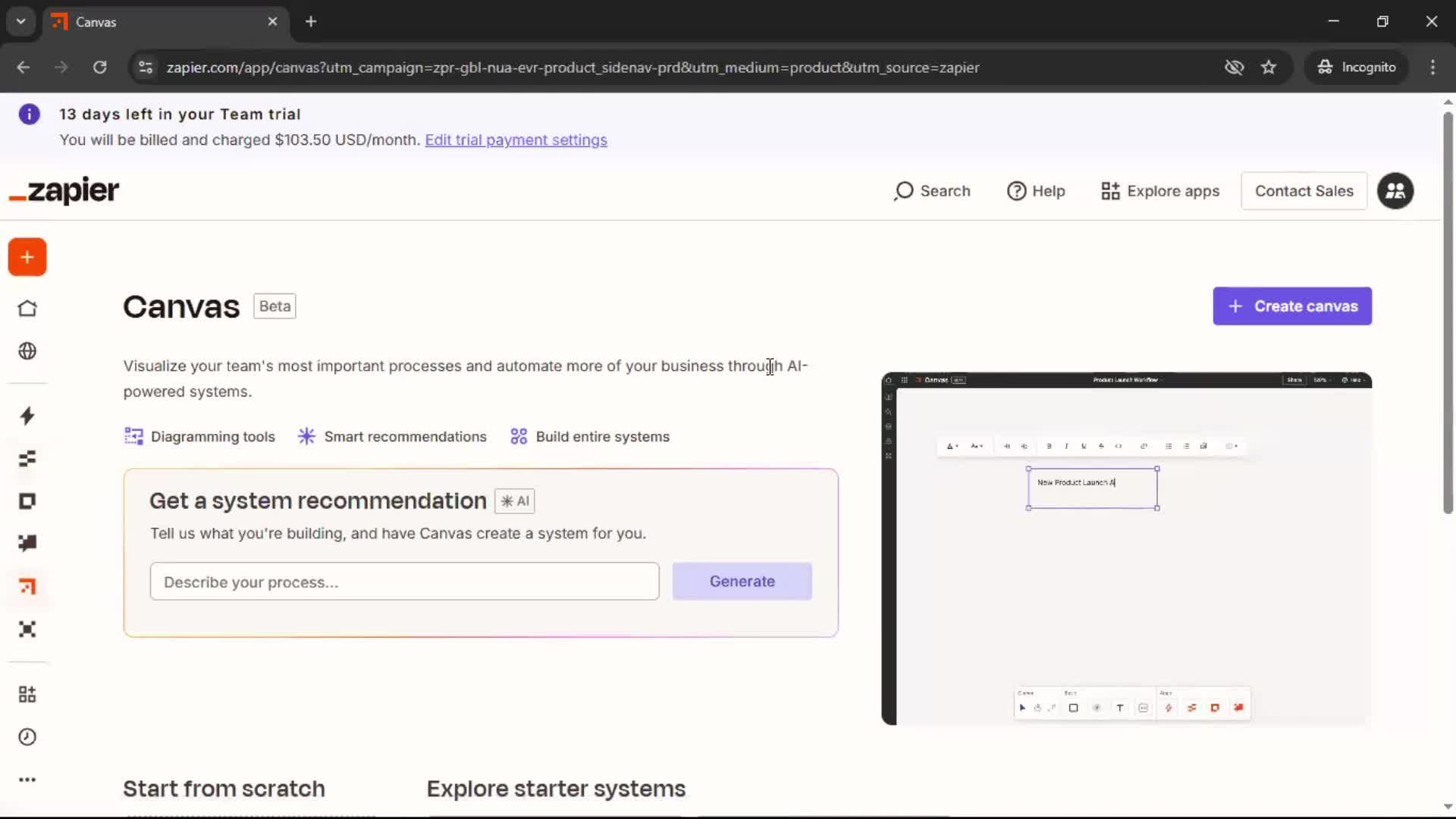
Task: Reload the page in browser
Action: pyautogui.click(x=99, y=67)
